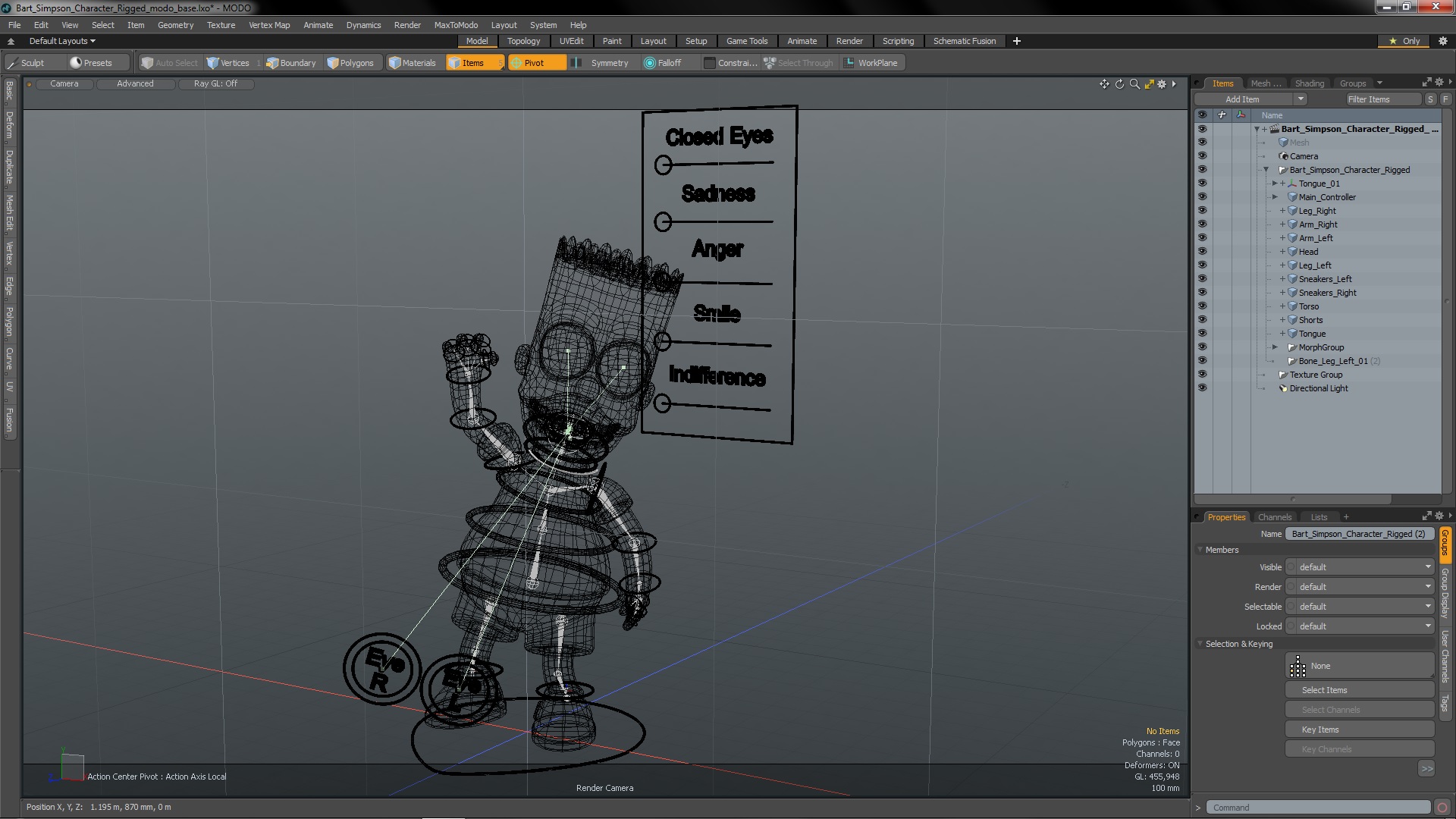Activate the Sculpt tool in the toolbar
Viewport: 1456px width, 819px height.
pos(26,63)
